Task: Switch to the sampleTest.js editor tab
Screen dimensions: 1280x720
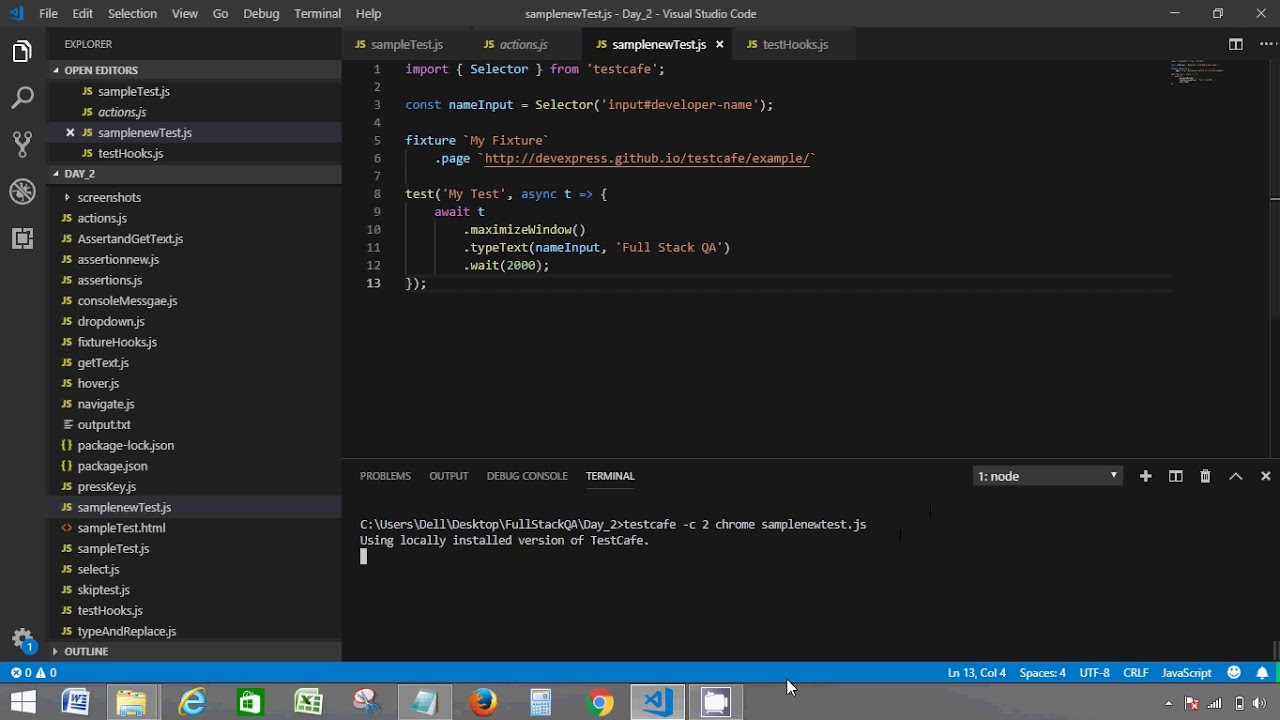Action: point(406,44)
